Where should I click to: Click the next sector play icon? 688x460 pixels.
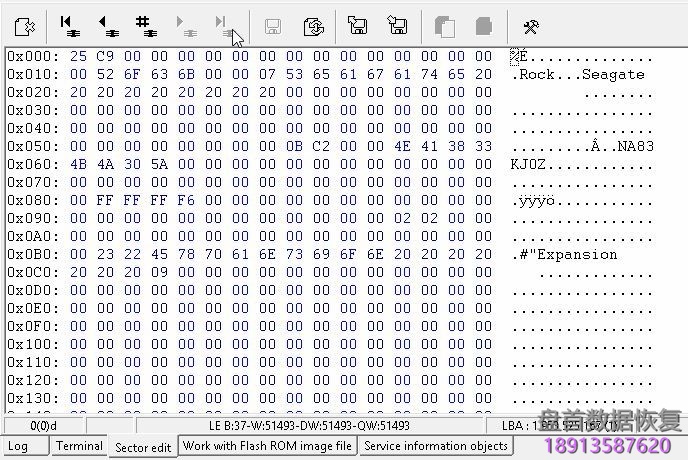pyautogui.click(x=186, y=27)
